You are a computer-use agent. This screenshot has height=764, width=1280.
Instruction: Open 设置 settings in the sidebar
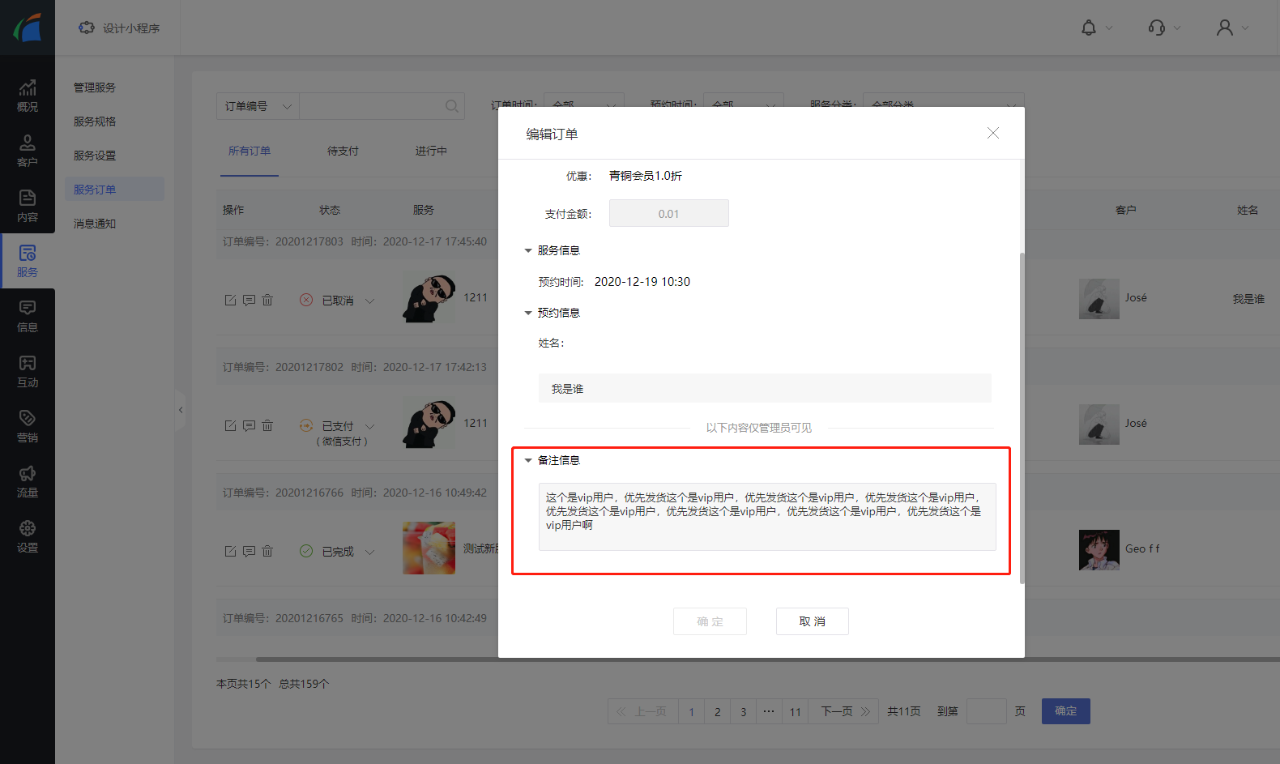(x=27, y=535)
